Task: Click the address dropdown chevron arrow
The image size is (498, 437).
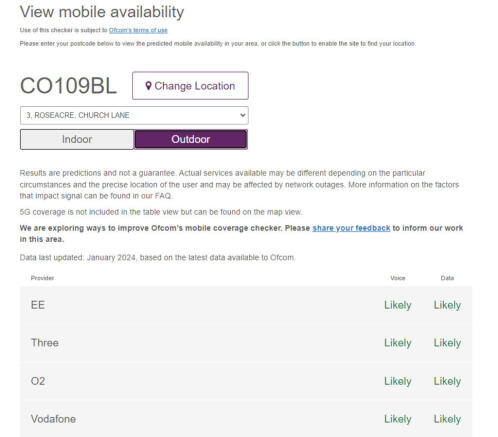Action: (x=243, y=115)
